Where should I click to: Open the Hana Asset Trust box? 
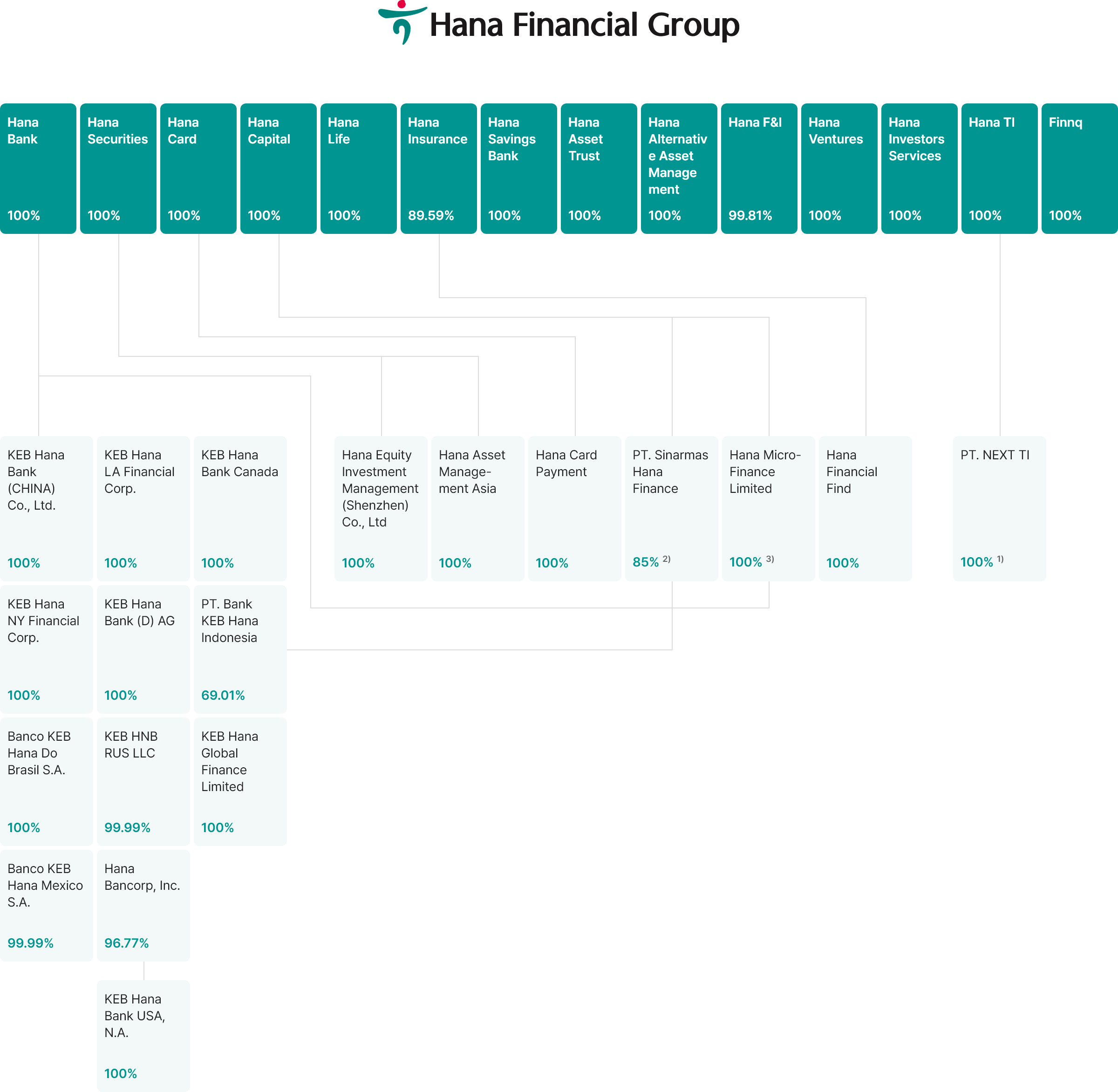coord(598,167)
